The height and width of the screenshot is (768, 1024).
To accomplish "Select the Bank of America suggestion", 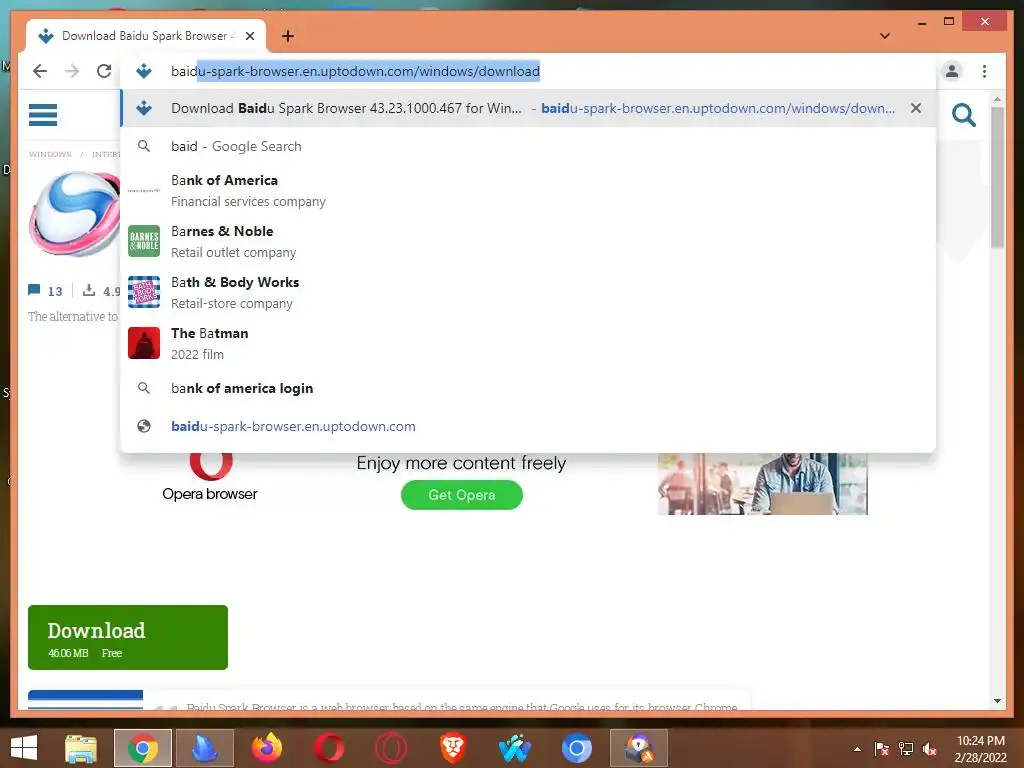I will click(528, 190).
